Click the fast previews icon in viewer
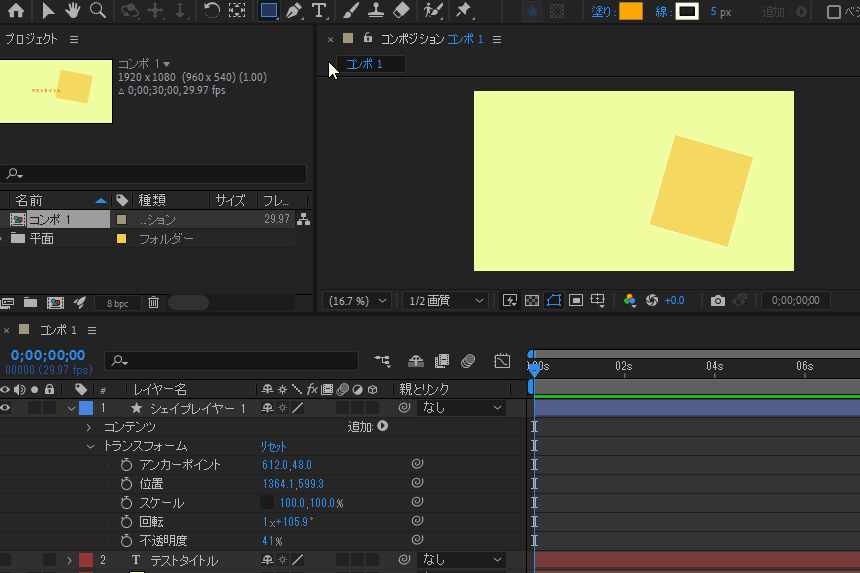Screen dimensions: 860x573 click(x=510, y=300)
